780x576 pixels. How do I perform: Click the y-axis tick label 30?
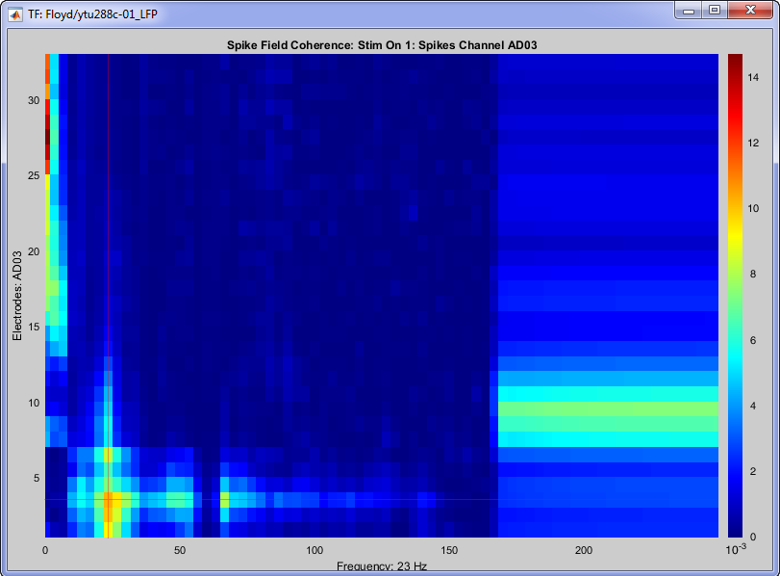coord(33,100)
